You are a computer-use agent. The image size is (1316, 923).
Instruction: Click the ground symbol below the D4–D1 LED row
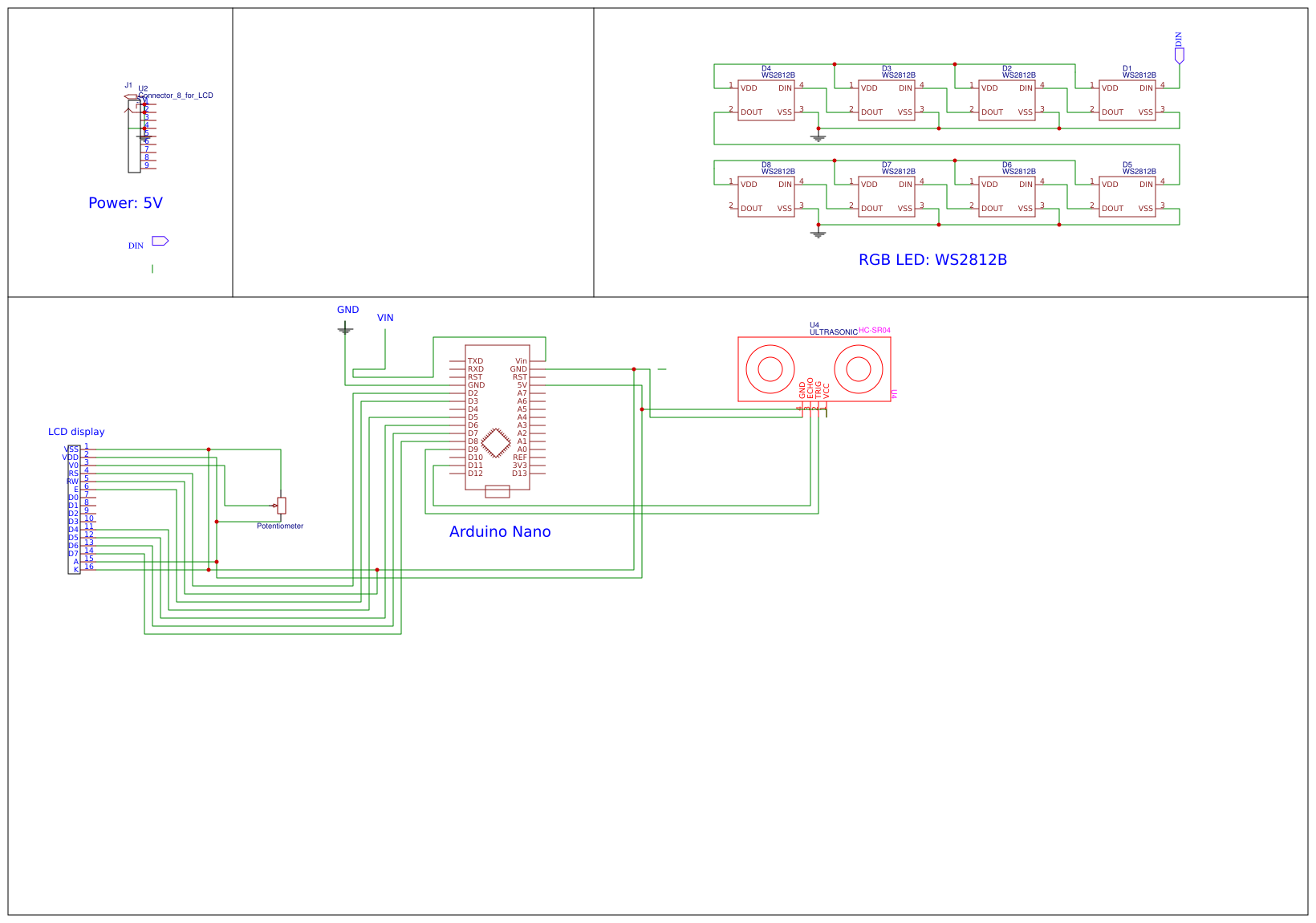(x=818, y=137)
